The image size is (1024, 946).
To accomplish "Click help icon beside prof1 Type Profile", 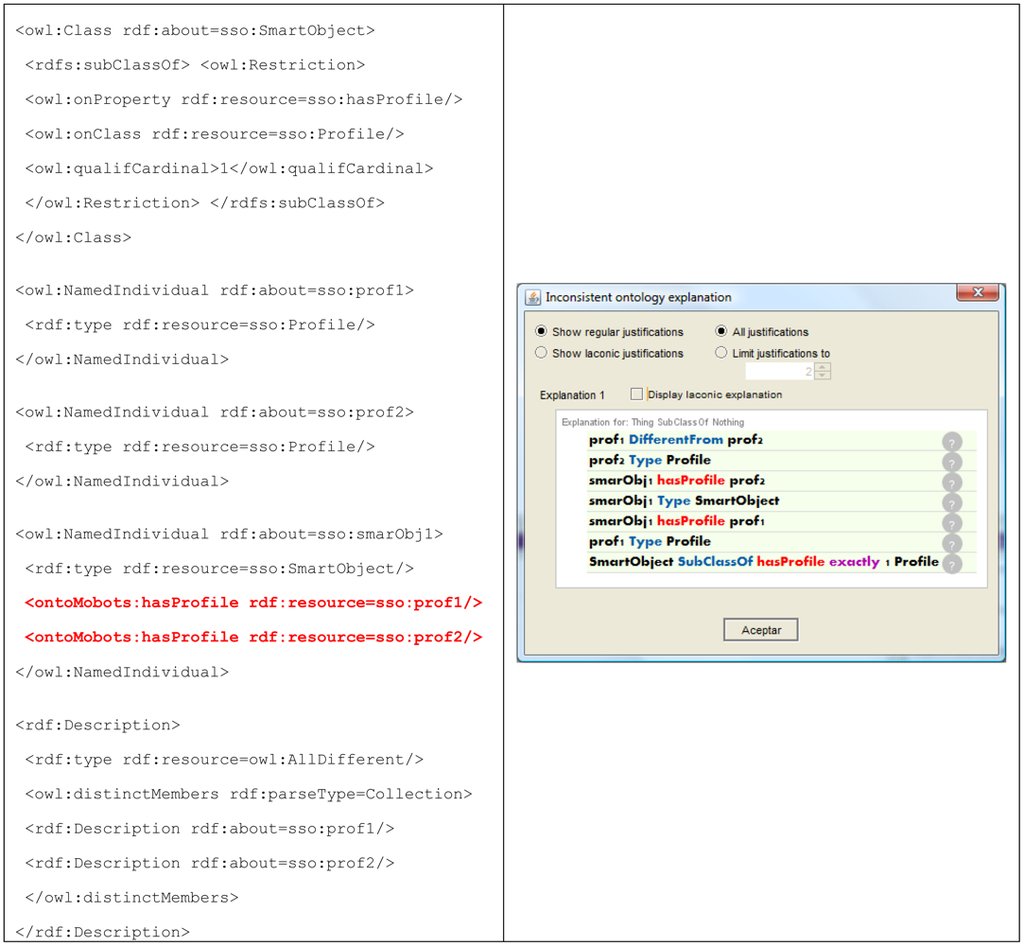I will tap(951, 543).
